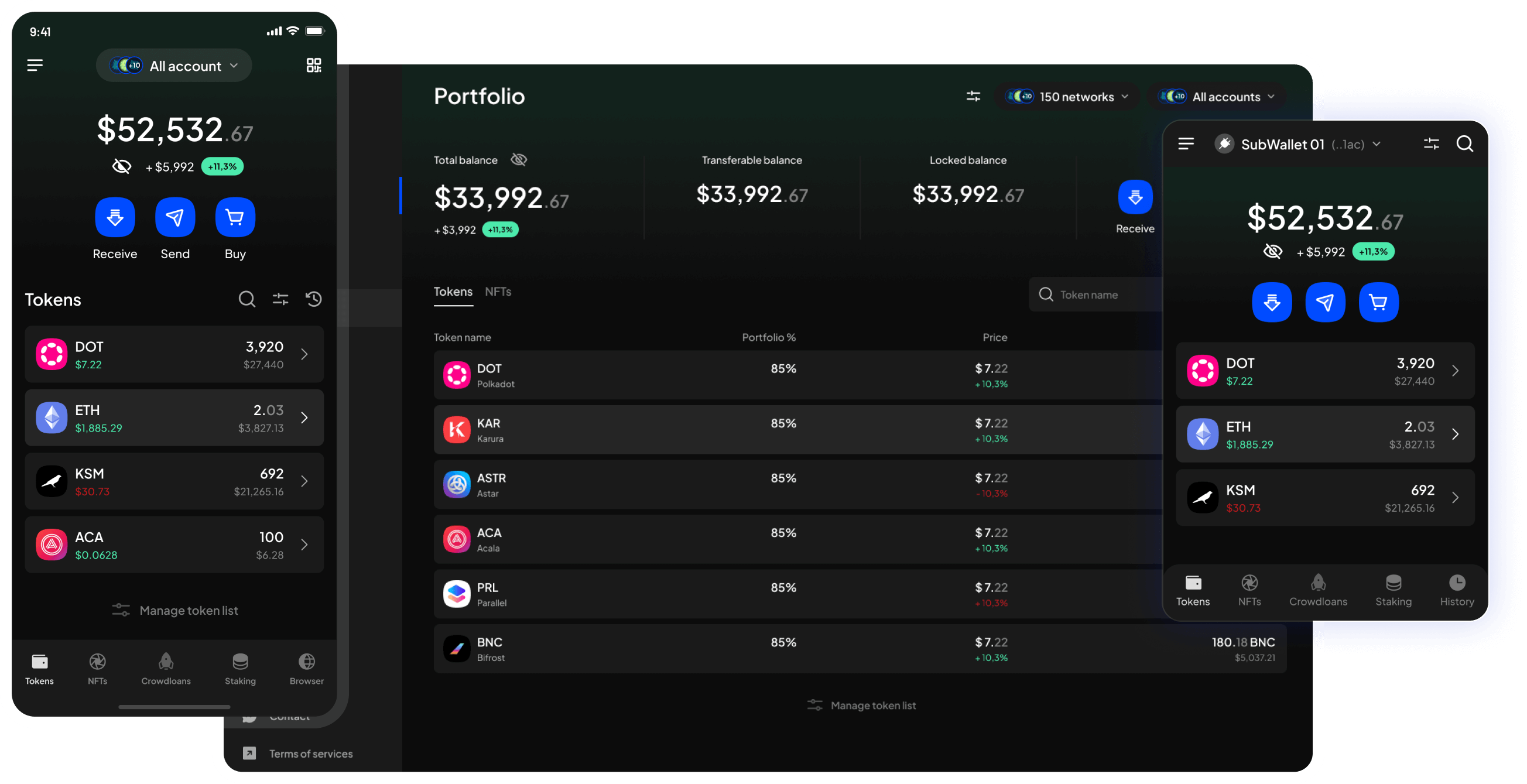1527x784 pixels.
Task: Expand DOT row chevron in SubWallet panel
Action: click(x=1456, y=371)
